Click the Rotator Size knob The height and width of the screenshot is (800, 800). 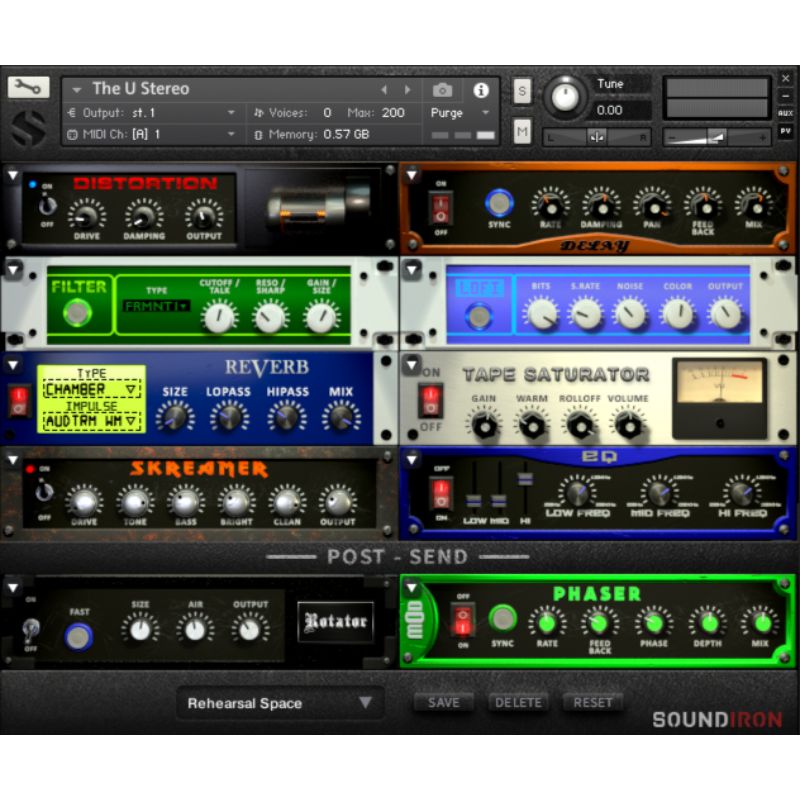(140, 629)
